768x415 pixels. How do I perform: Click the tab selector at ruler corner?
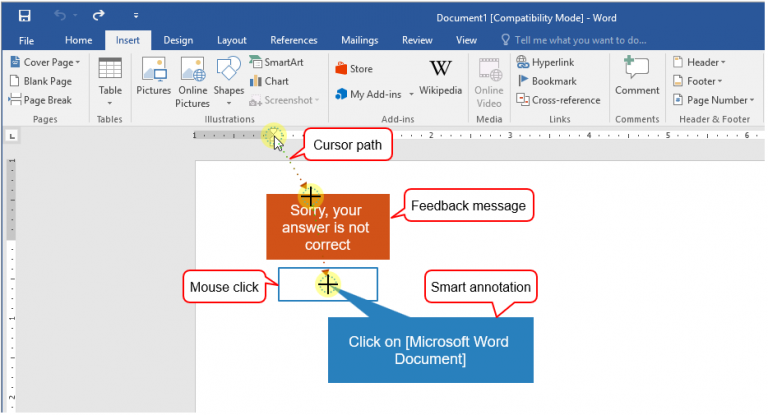point(12,136)
